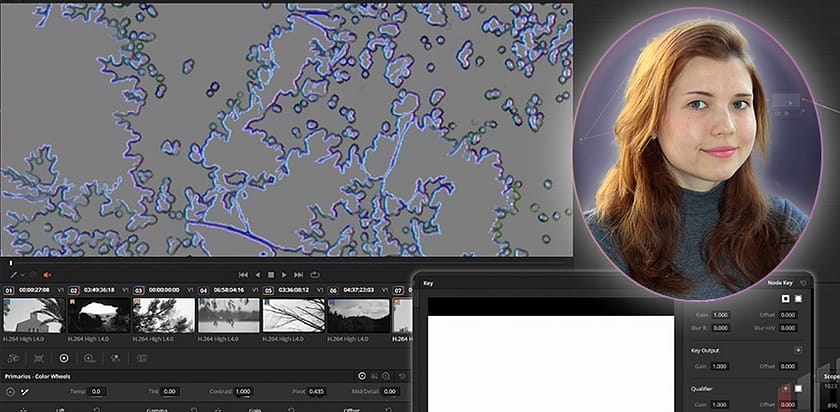Select clip 01 thumbnail with church
Image resolution: width=840 pixels, height=412 pixels.
[33, 316]
